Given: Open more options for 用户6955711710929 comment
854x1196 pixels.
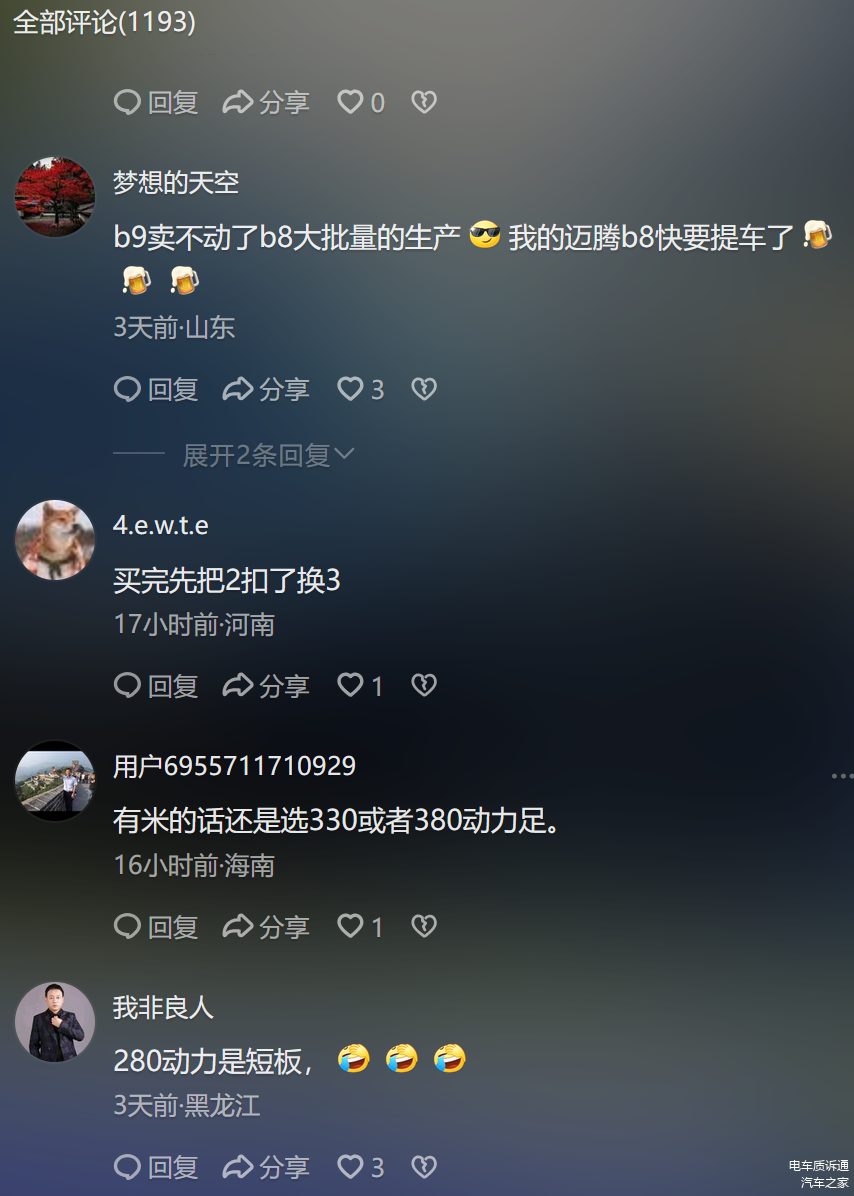Looking at the screenshot, I should pos(842,776).
